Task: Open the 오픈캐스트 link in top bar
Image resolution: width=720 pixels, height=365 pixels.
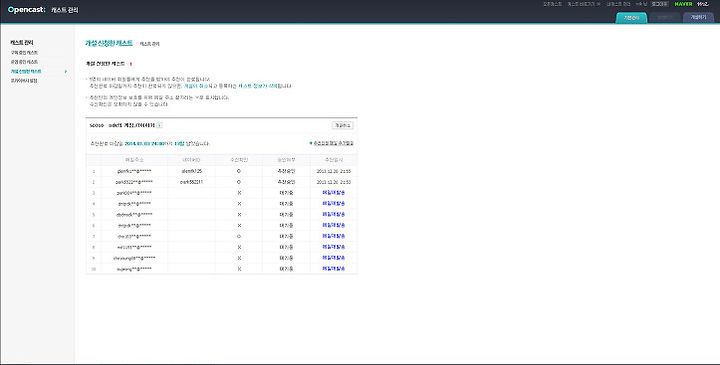Action: pos(552,4)
